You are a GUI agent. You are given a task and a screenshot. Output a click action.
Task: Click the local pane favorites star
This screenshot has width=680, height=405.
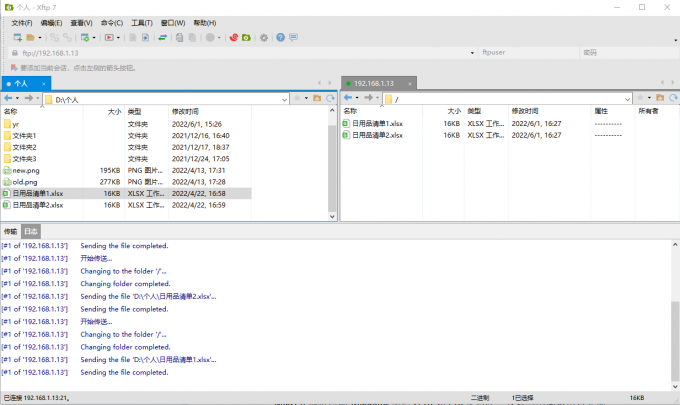[298, 98]
